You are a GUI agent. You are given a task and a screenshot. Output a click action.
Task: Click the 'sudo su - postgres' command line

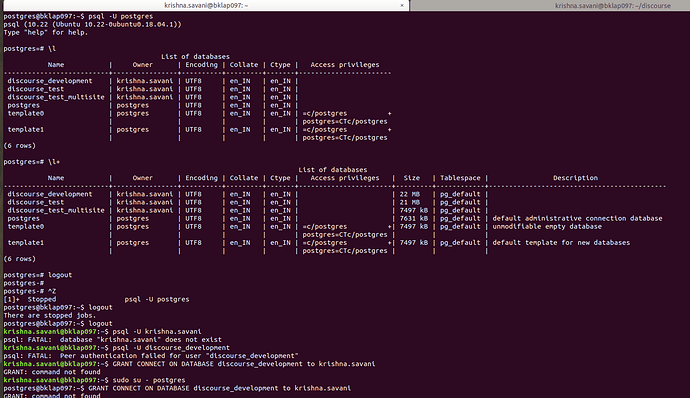(94, 380)
